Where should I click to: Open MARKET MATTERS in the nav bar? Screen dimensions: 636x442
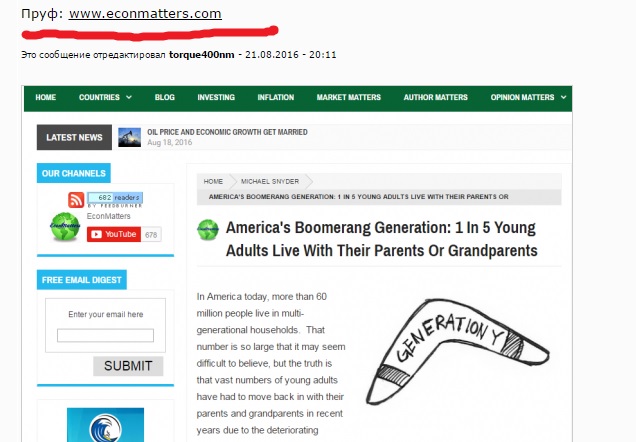[x=349, y=97]
